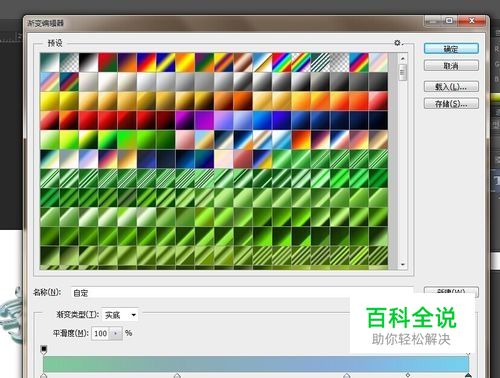500x378 pixels.
Task: Click the green-to-blue gradient bar
Action: point(256,364)
